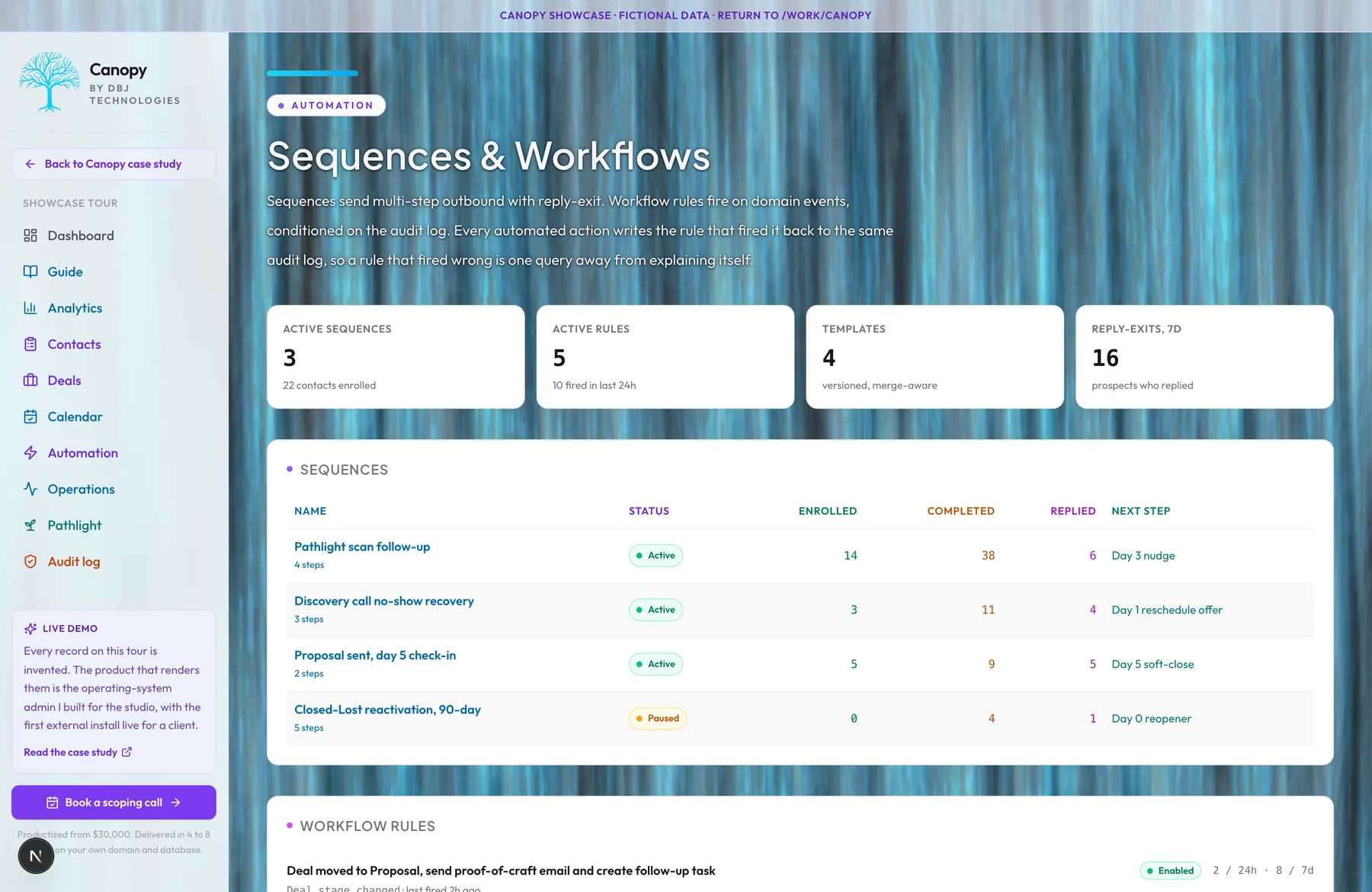1372x892 pixels.
Task: Click the WORKFLOW RULES section heading
Action: pyautogui.click(x=367, y=826)
